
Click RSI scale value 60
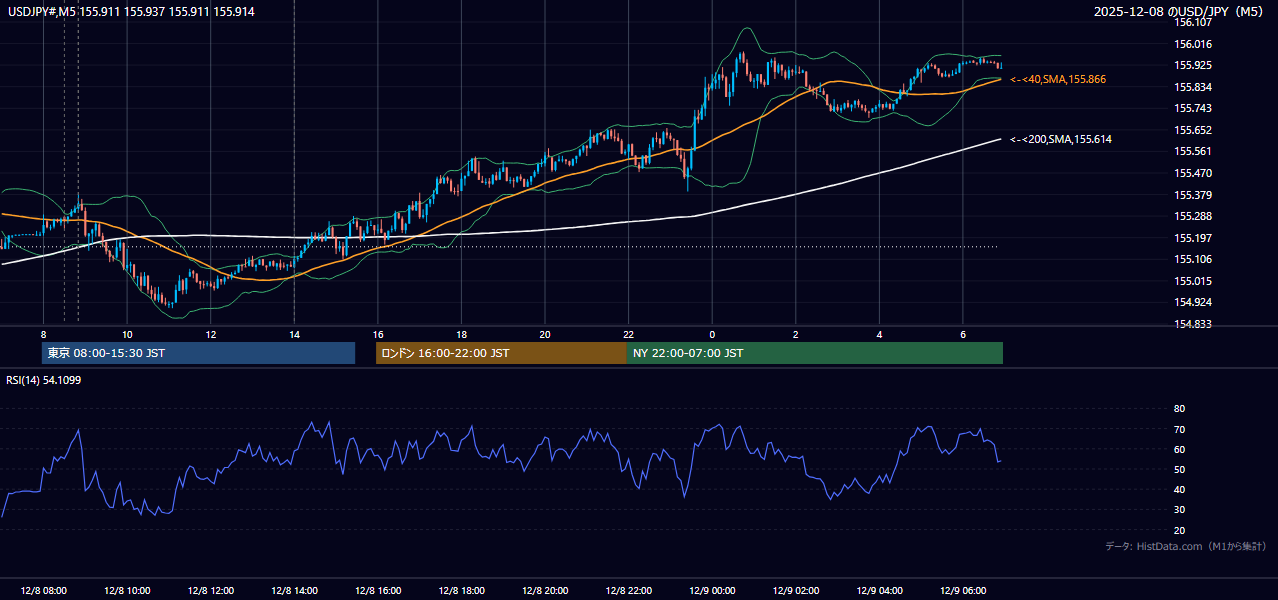[1180, 450]
